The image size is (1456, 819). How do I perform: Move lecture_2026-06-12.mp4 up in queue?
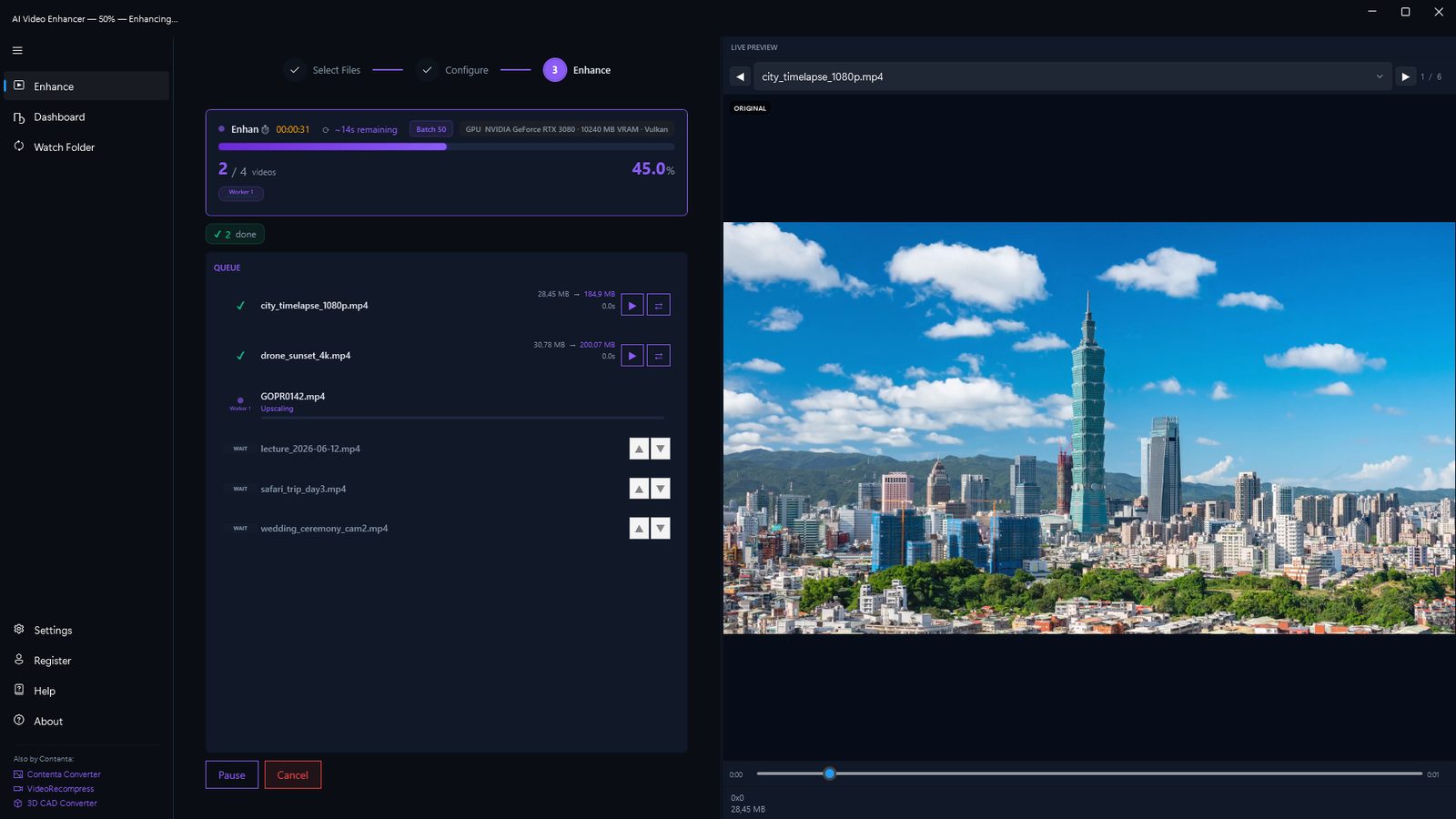[639, 449]
